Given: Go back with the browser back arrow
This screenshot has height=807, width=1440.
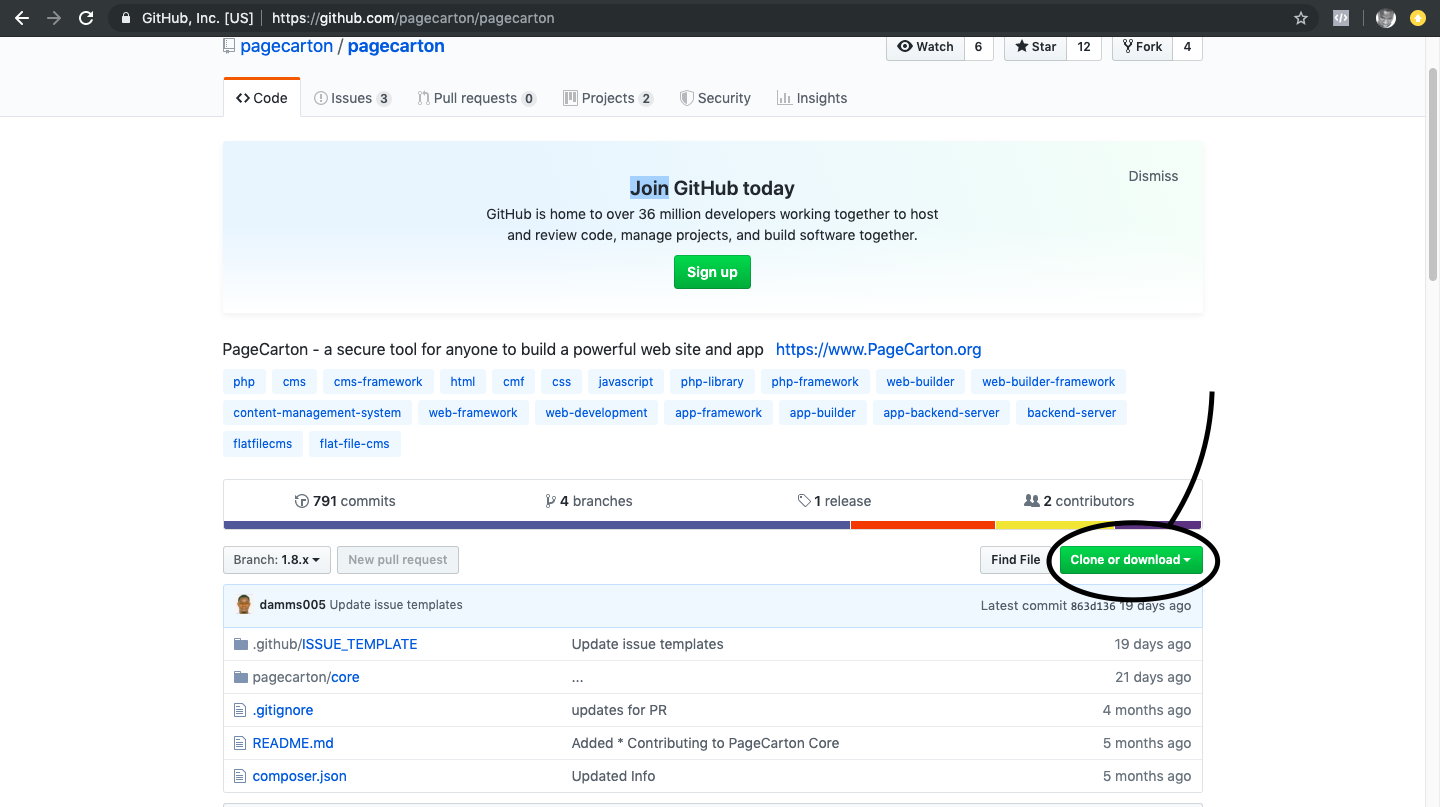Looking at the screenshot, I should [22, 18].
